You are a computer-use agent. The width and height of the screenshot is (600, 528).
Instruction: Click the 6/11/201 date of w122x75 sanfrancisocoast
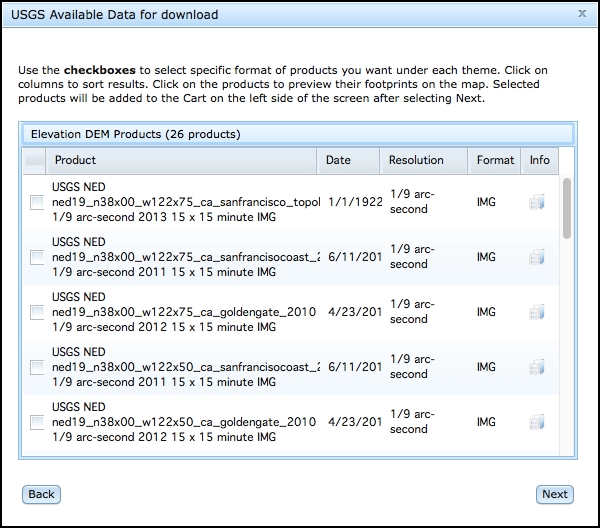tap(355, 257)
